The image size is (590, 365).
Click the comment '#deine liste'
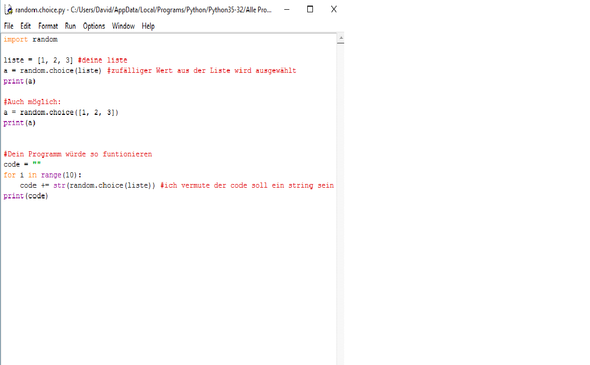(102, 60)
